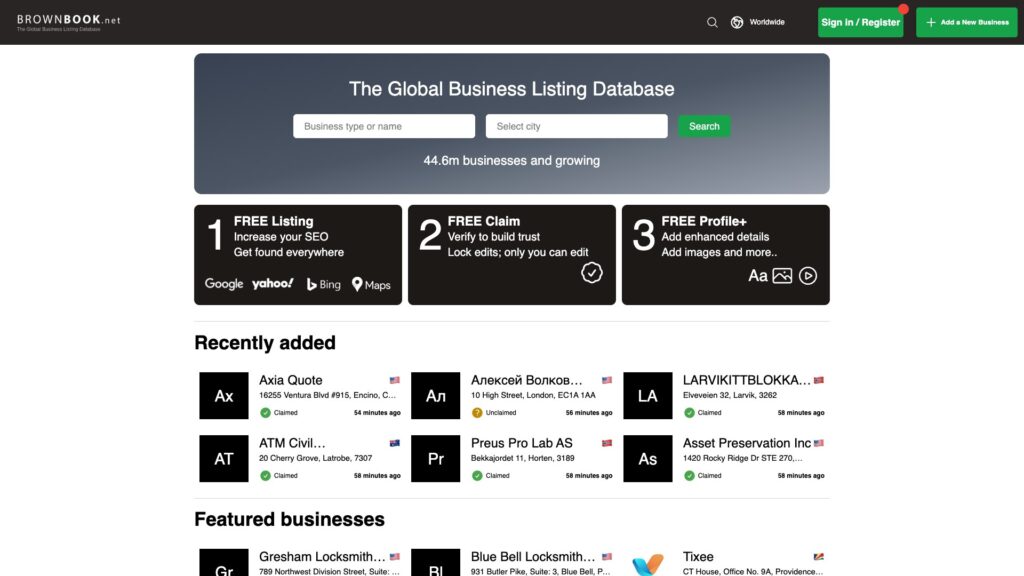This screenshot has width=1024, height=576.
Task: Click the flag icon next to Asset Preservation Inc
Action: [x=818, y=443]
